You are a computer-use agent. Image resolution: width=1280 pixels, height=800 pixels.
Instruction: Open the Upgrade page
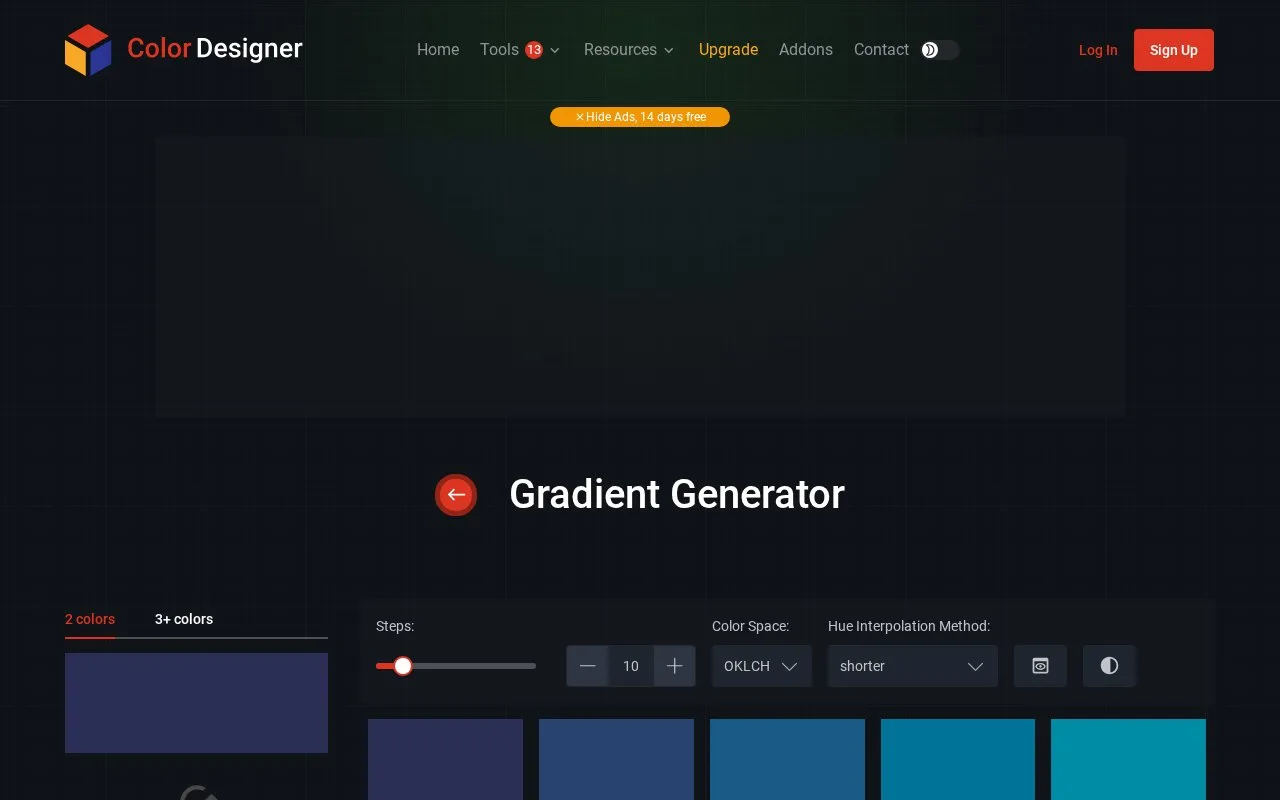pos(728,50)
